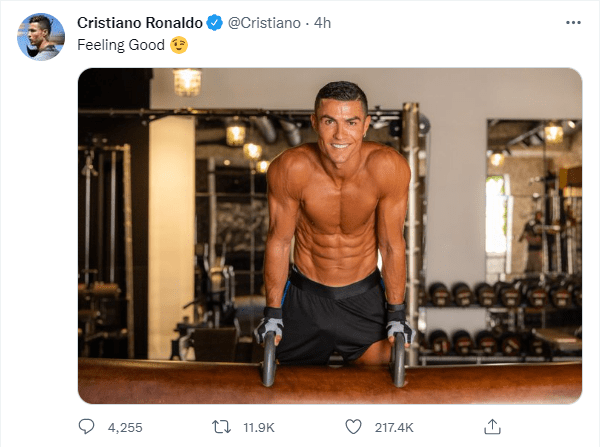Viewport: 600px width, 447px height.
Task: Click the 4,255 replies count
Action: (124, 427)
